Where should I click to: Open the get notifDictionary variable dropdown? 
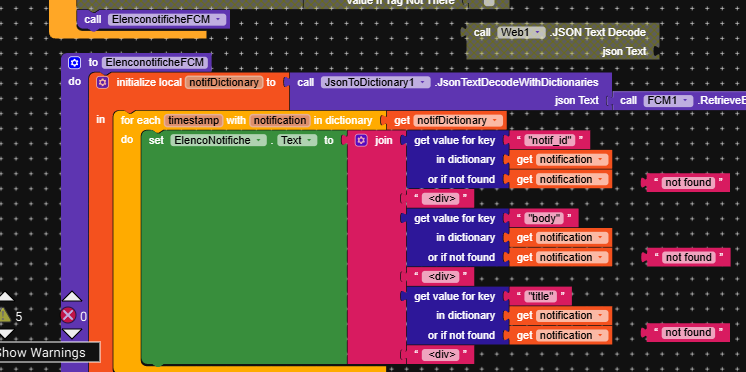(458, 120)
